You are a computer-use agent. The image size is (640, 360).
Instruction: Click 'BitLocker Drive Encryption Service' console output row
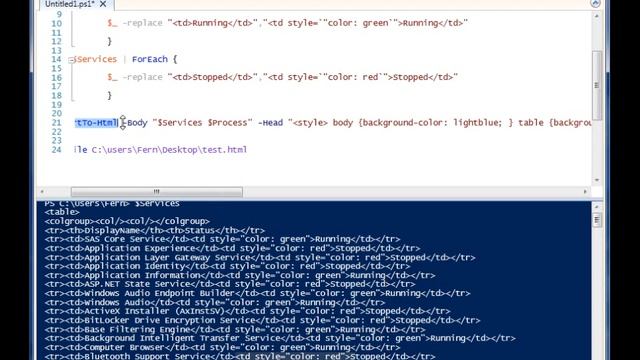[262, 320]
